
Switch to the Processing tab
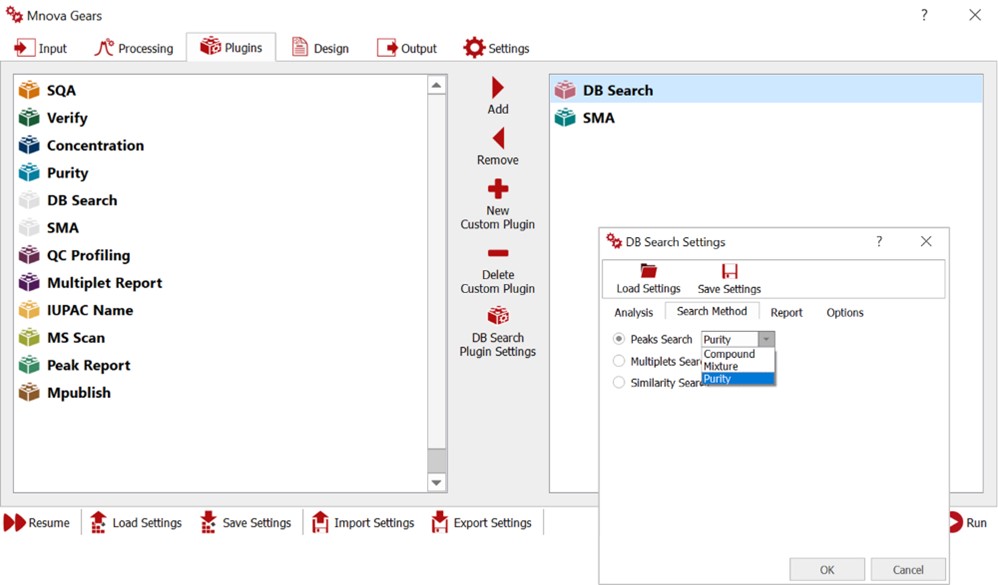pos(134,48)
